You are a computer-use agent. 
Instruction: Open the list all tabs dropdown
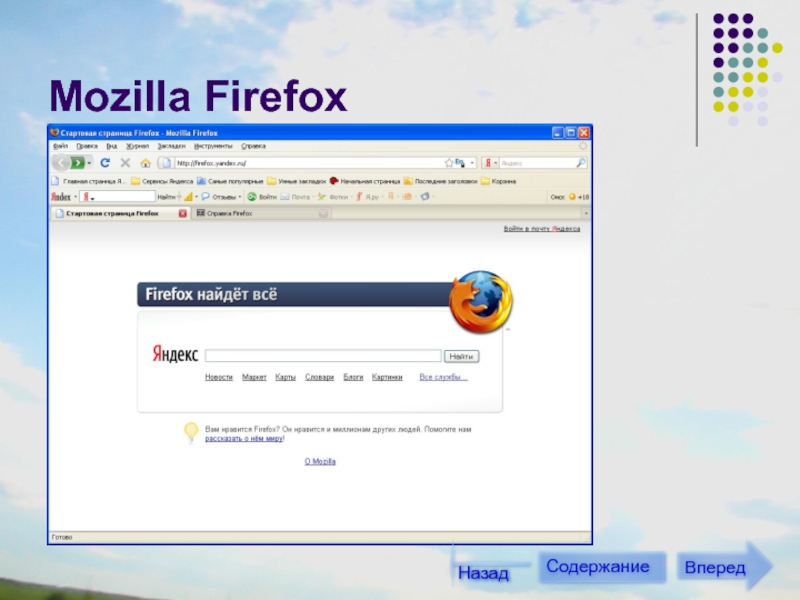click(x=586, y=213)
